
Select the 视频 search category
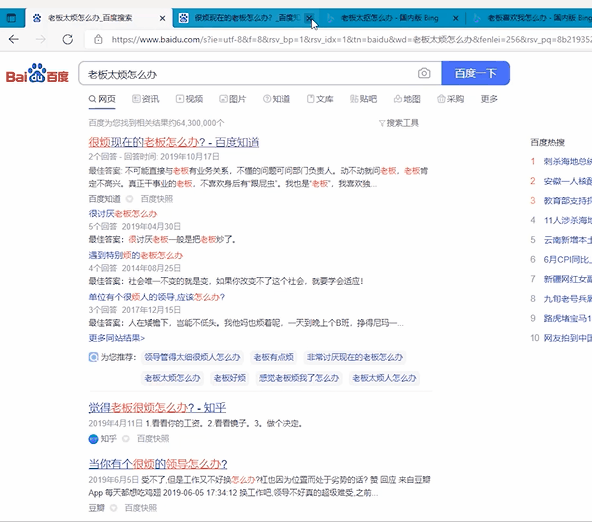(190, 99)
